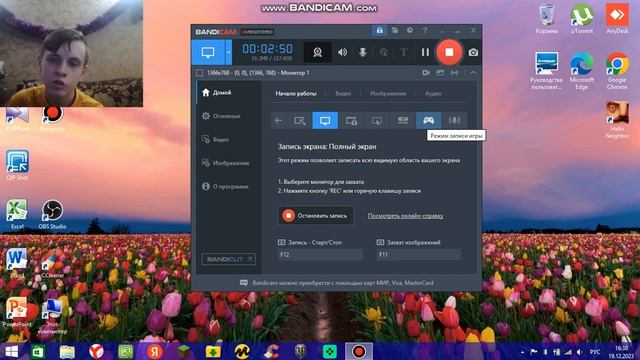Image resolution: width=640 pixels, height=360 pixels.
Task: Click the Bandicam taskbar button
Action: click(x=359, y=351)
